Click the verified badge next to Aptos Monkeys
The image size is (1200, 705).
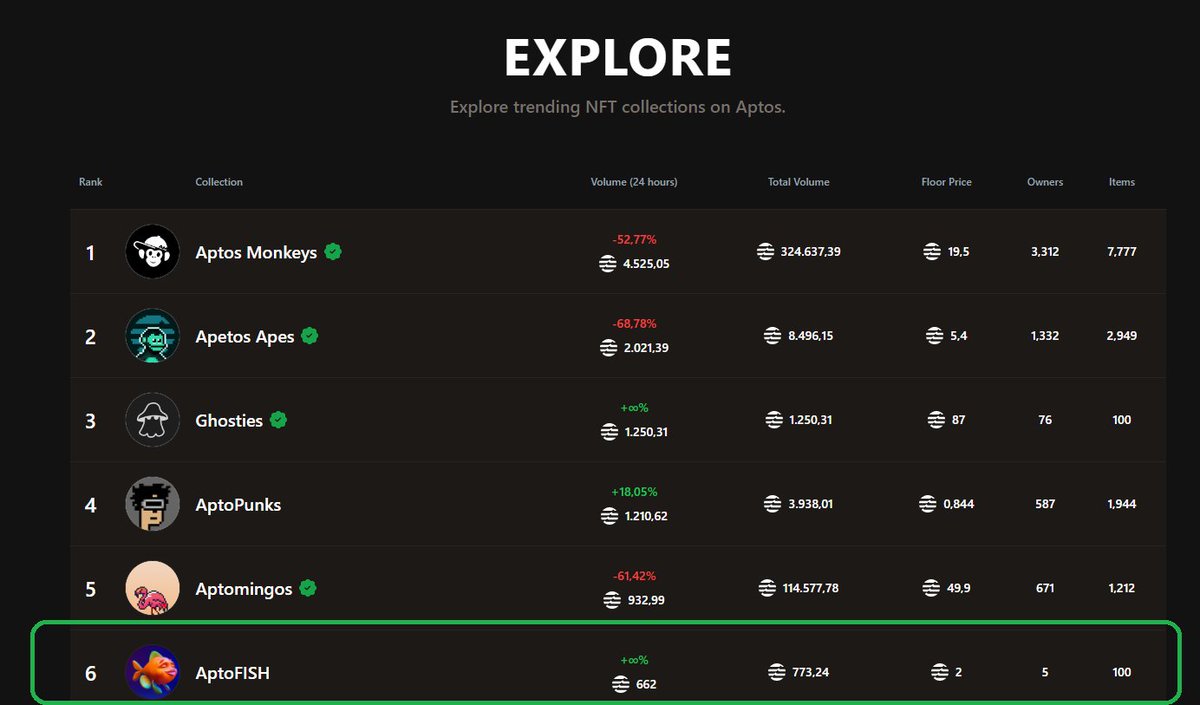[x=333, y=252]
